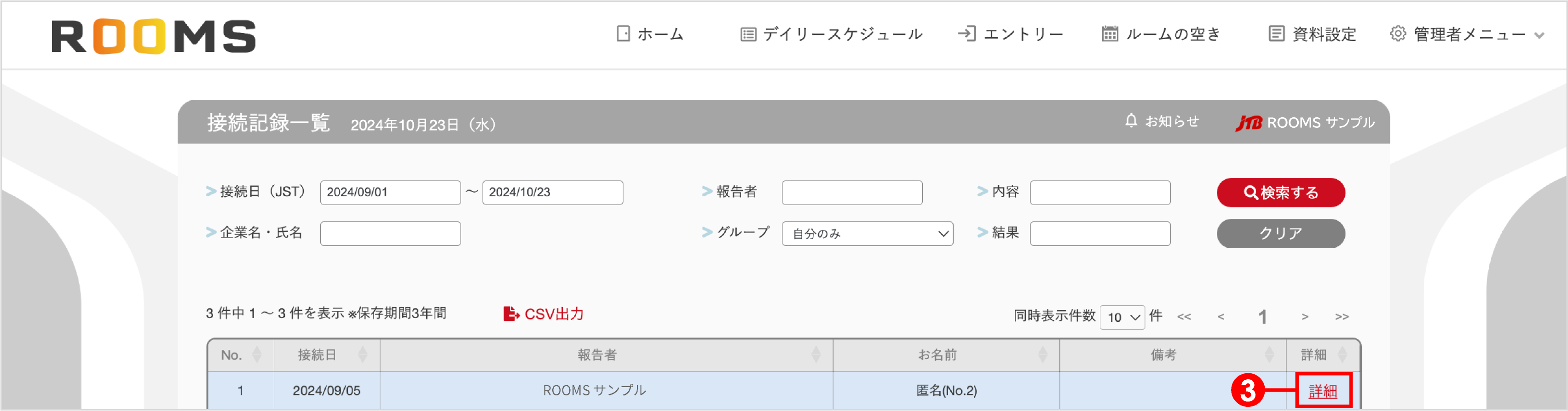Click the 2024/09/05 date cell
This screenshot has width=1568, height=411.
click(327, 391)
